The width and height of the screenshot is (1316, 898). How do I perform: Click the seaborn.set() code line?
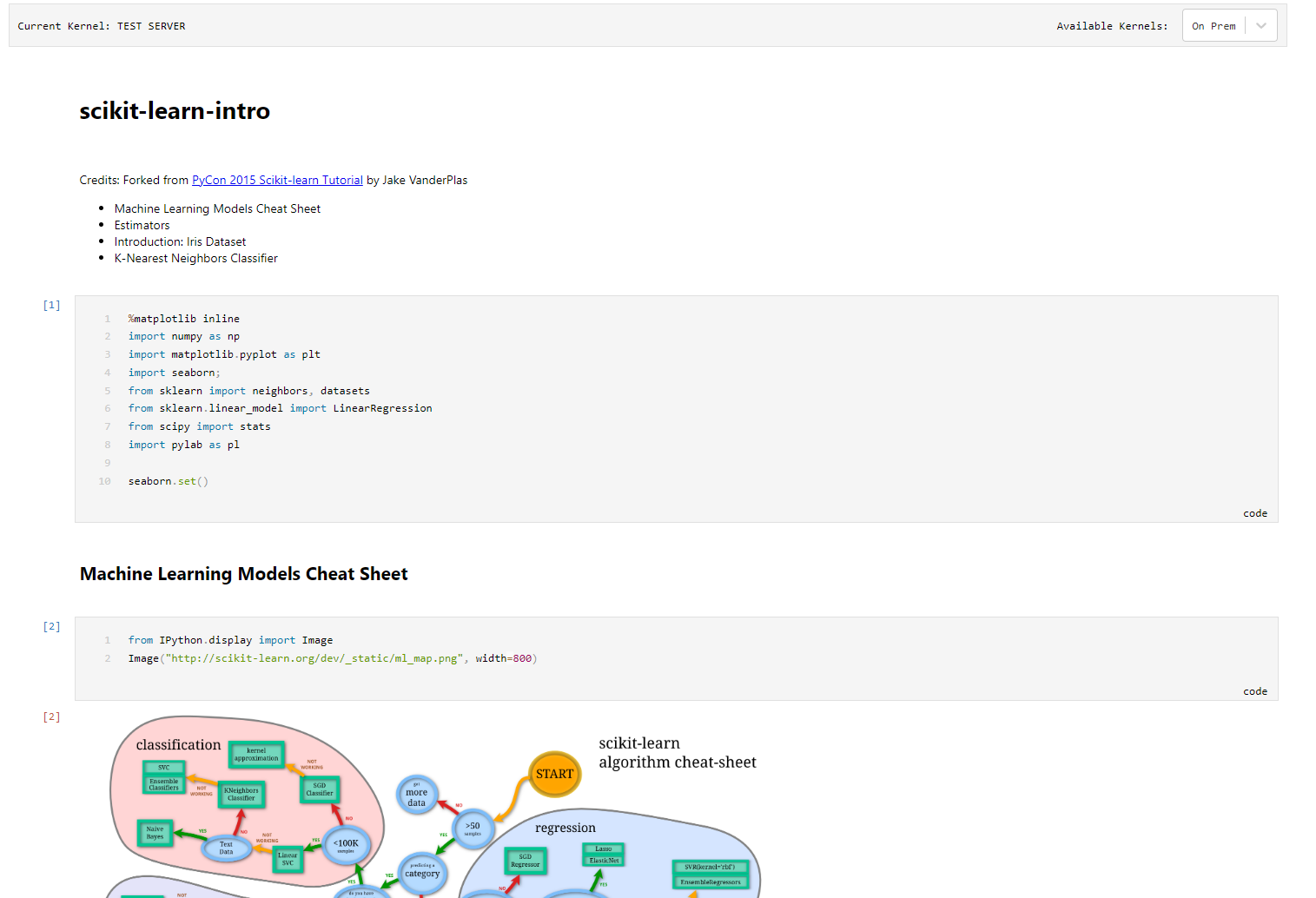tap(169, 481)
